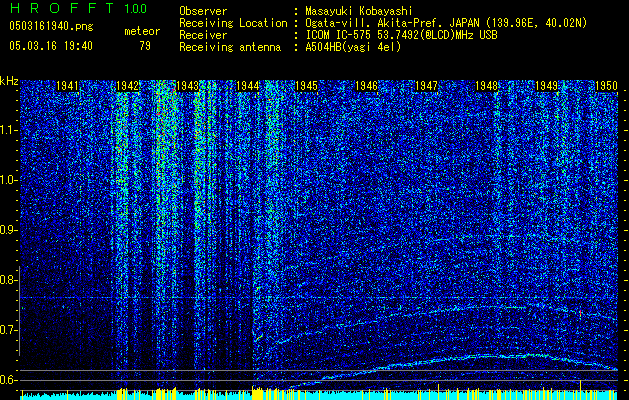Select the 1943 time marker
The image size is (629, 400).
[x=187, y=86]
